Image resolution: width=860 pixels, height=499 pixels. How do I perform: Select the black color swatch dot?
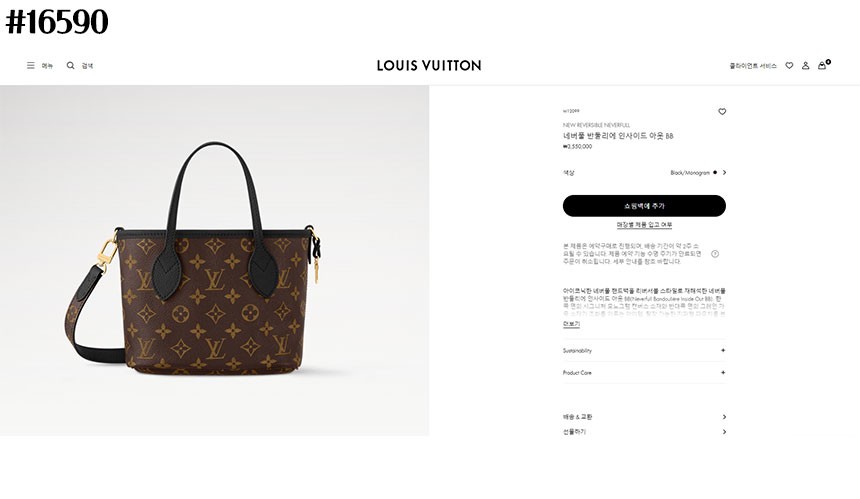tap(715, 172)
